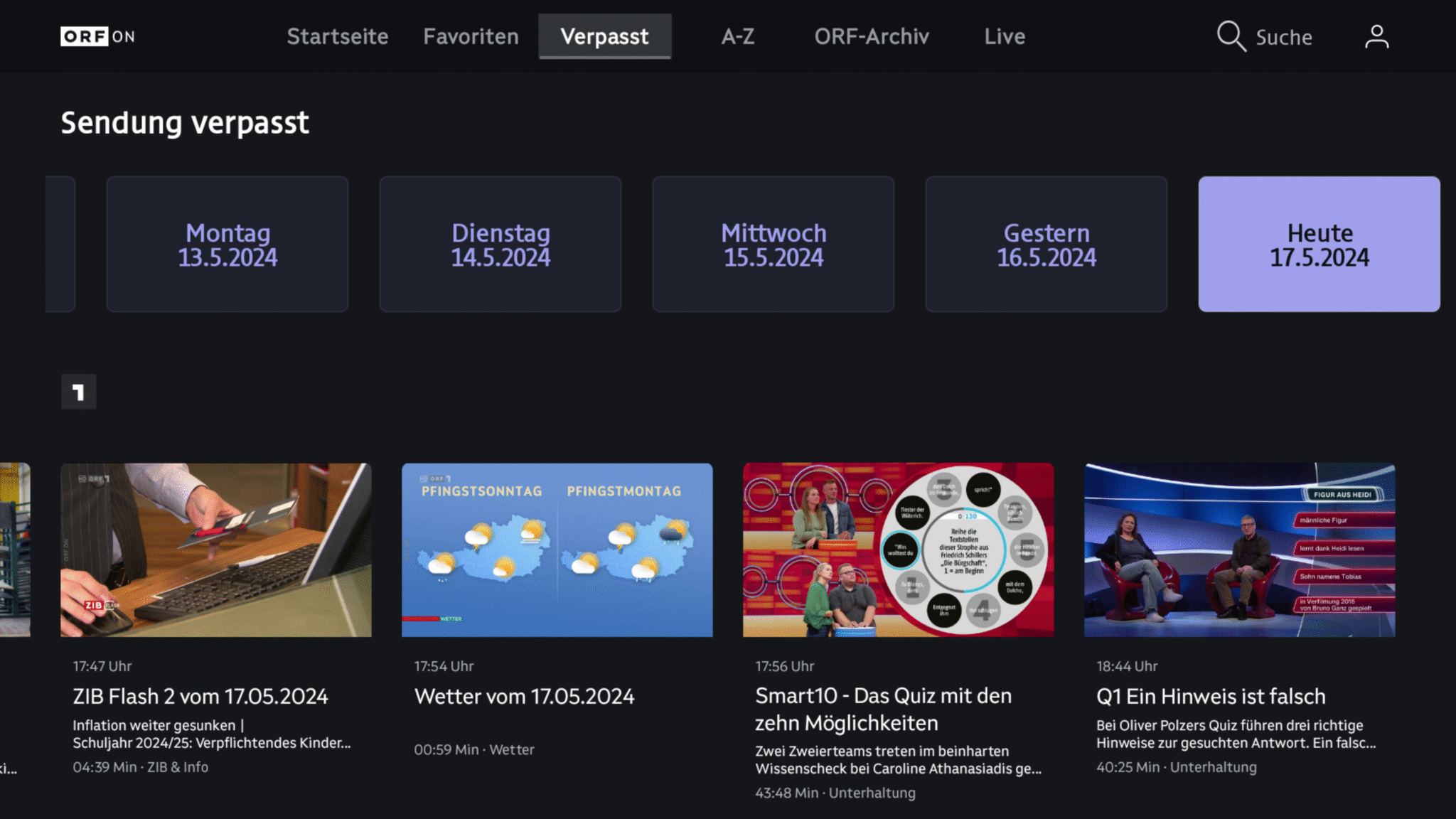Go to the Verpasst tab
The width and height of the screenshot is (1456, 819).
604,36
